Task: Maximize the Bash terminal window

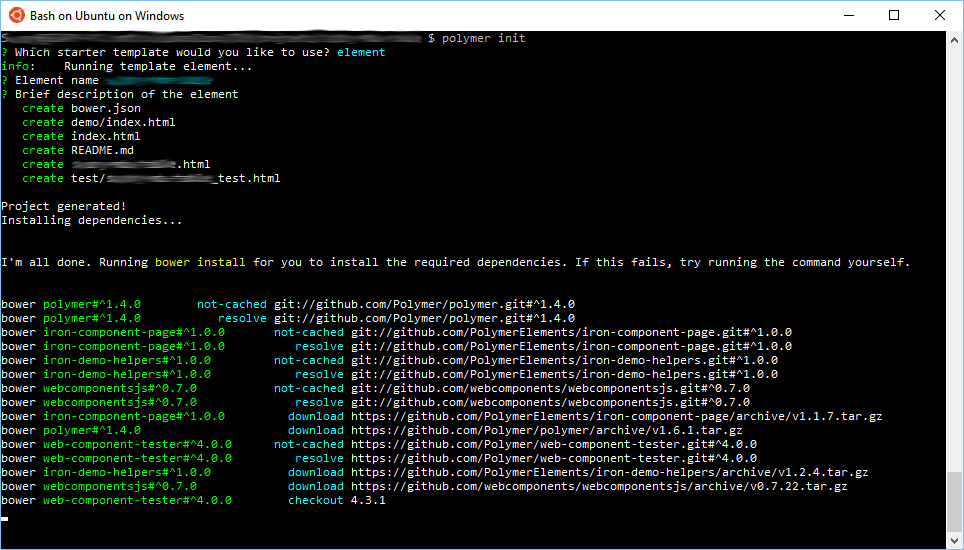Action: (x=895, y=15)
